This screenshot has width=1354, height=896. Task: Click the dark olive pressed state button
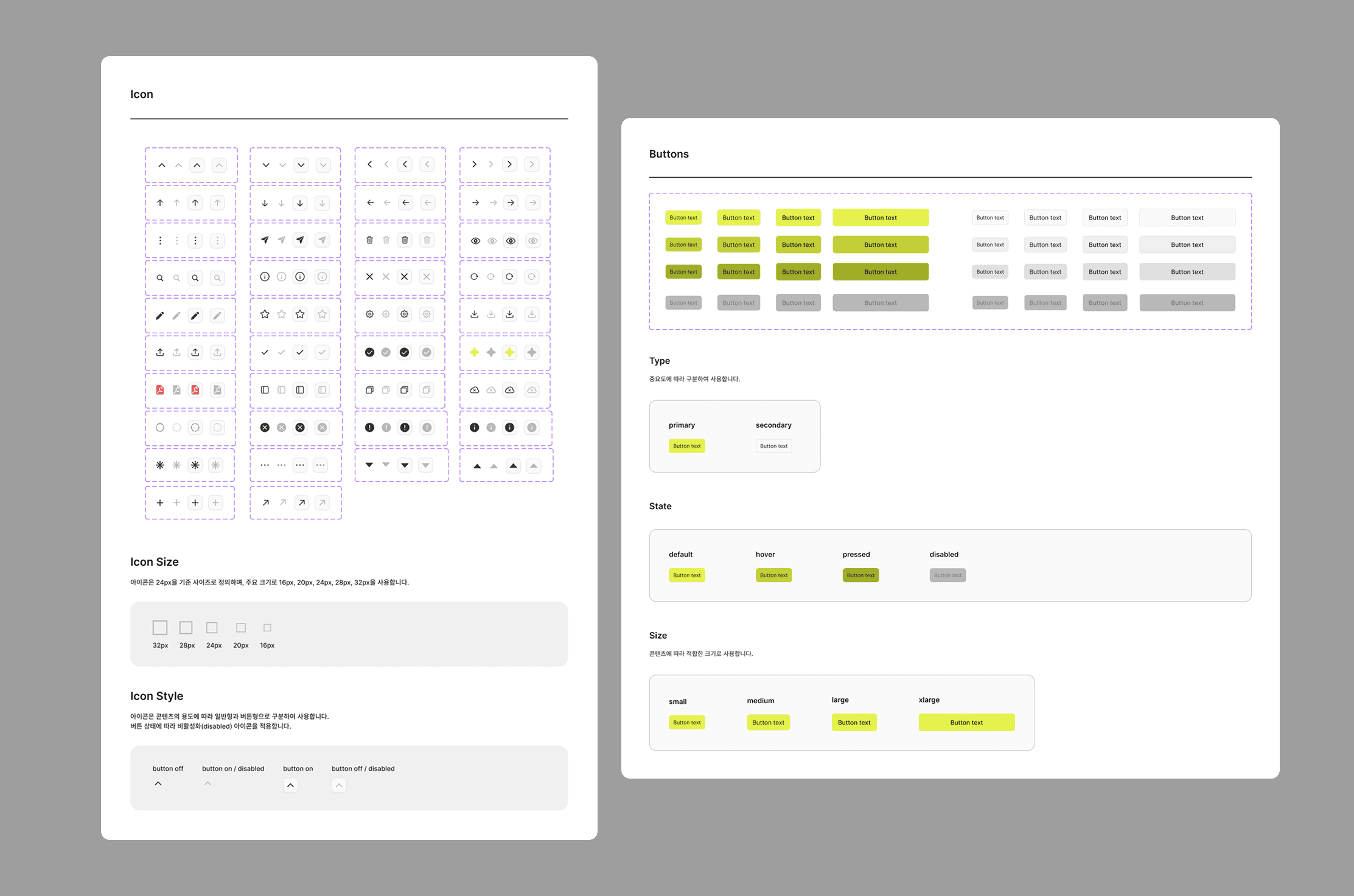860,575
